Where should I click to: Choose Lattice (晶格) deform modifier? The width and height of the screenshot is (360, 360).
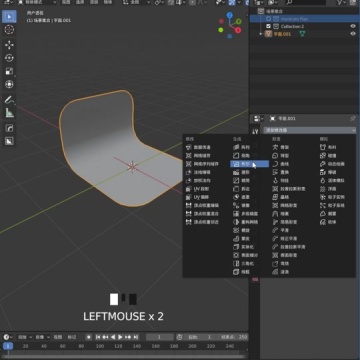click(281, 197)
